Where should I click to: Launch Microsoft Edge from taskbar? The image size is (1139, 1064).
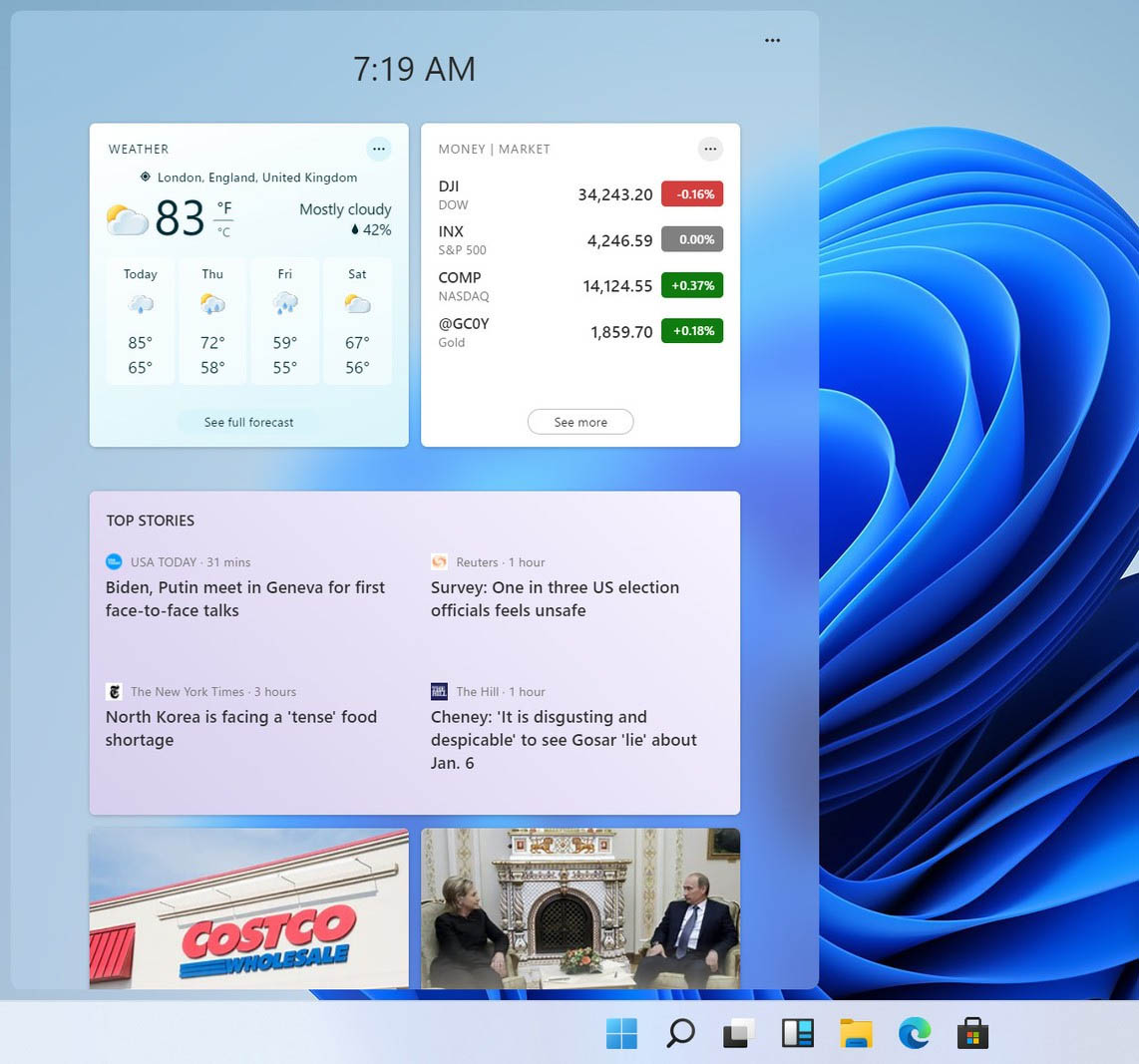click(x=914, y=1034)
